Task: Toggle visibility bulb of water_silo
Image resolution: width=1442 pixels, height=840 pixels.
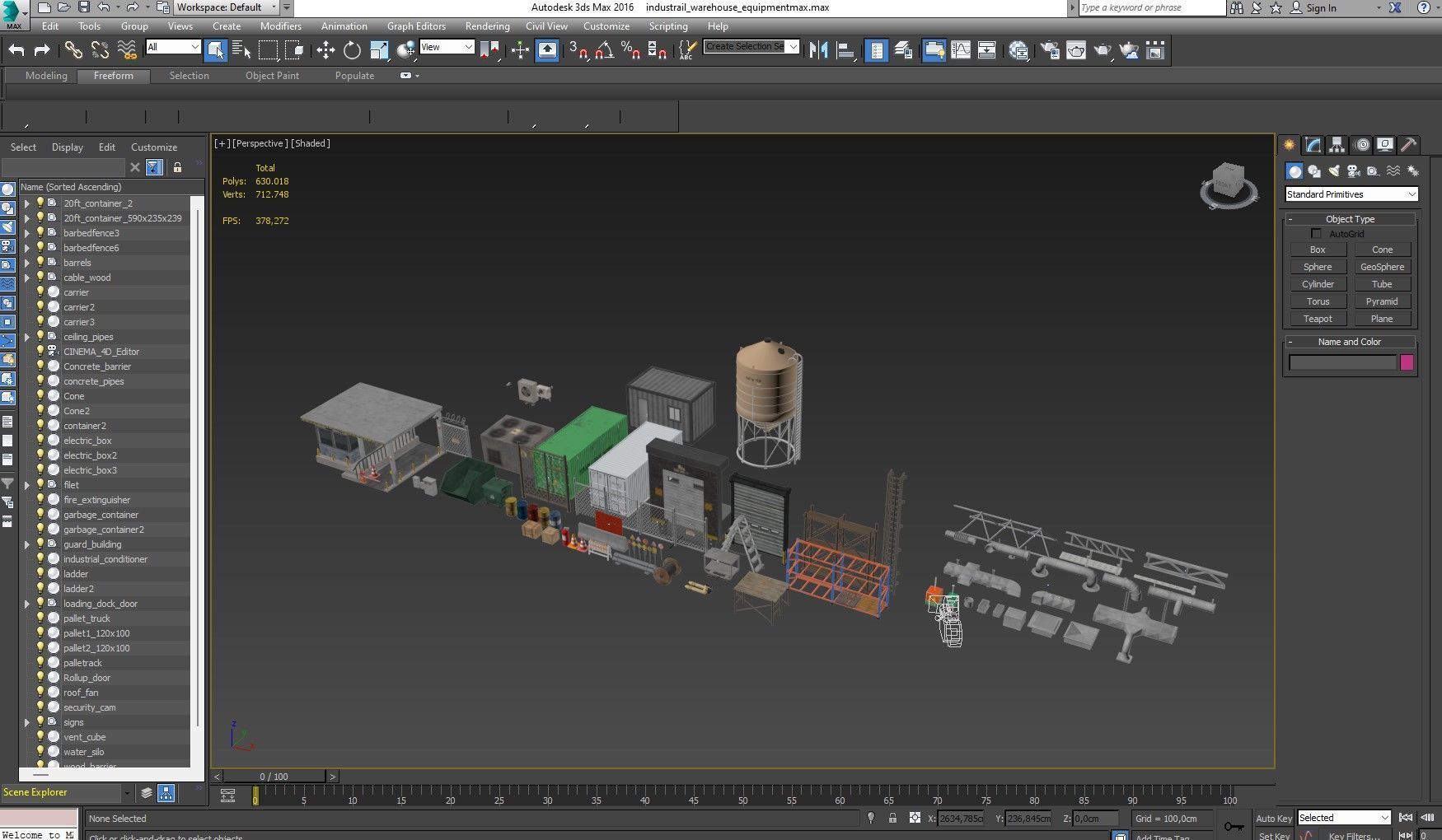Action: (40, 751)
